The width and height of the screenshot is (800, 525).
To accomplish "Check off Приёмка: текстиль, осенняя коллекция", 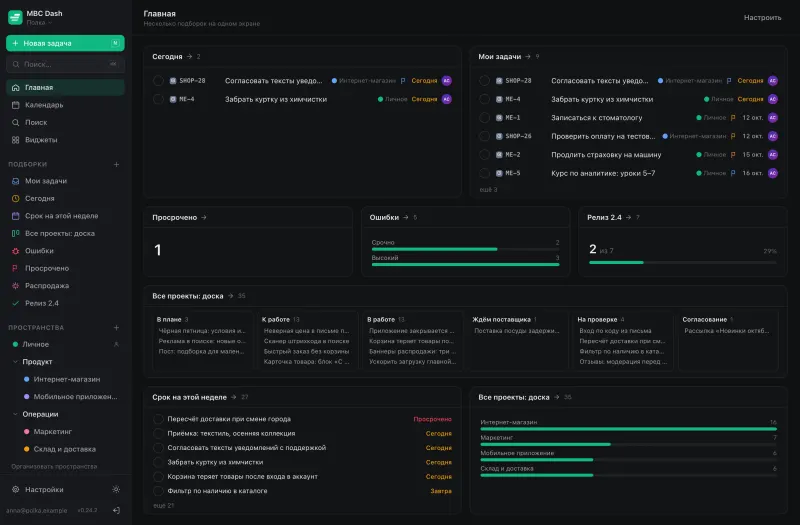I will click(x=158, y=434).
